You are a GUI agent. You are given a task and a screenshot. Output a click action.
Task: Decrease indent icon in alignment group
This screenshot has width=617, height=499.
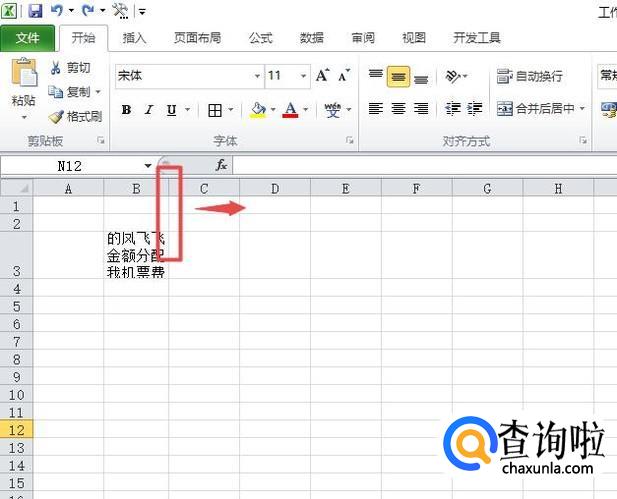coord(453,108)
